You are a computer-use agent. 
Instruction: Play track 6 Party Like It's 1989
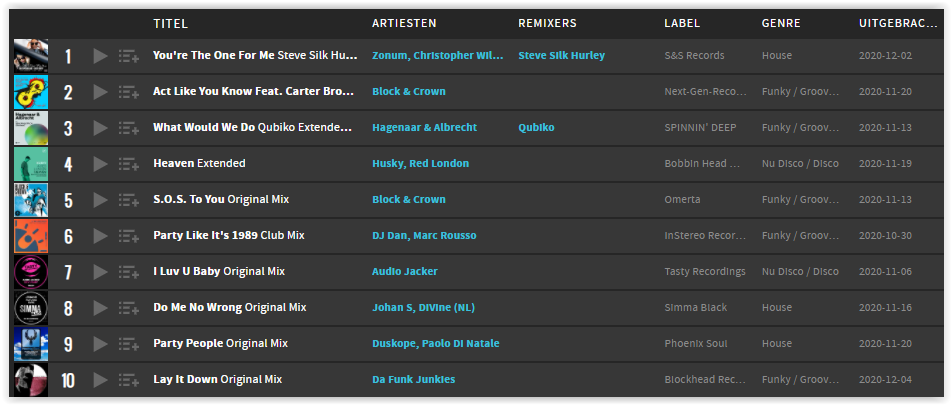[x=101, y=236]
